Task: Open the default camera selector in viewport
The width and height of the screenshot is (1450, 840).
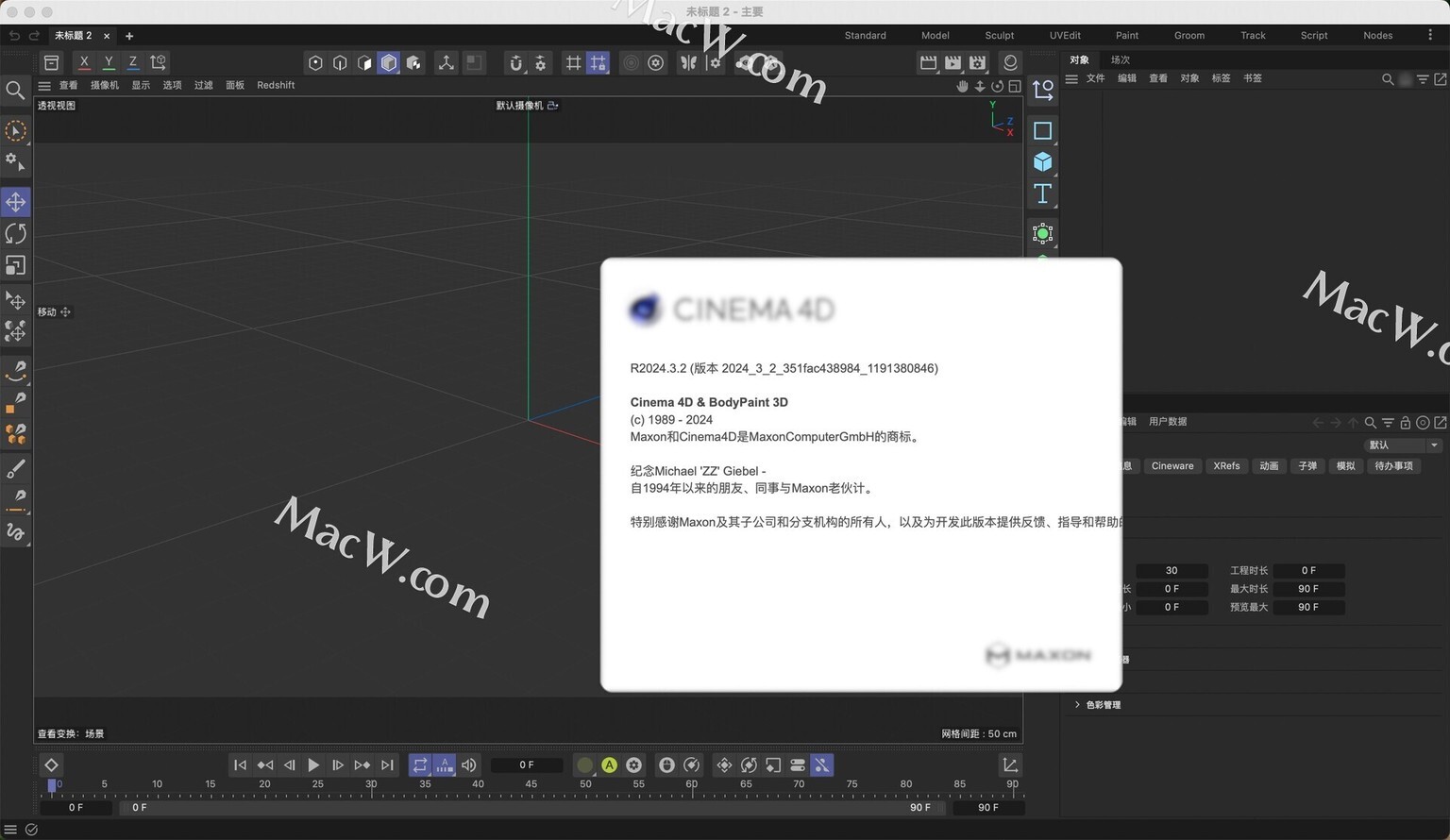Action: point(528,106)
